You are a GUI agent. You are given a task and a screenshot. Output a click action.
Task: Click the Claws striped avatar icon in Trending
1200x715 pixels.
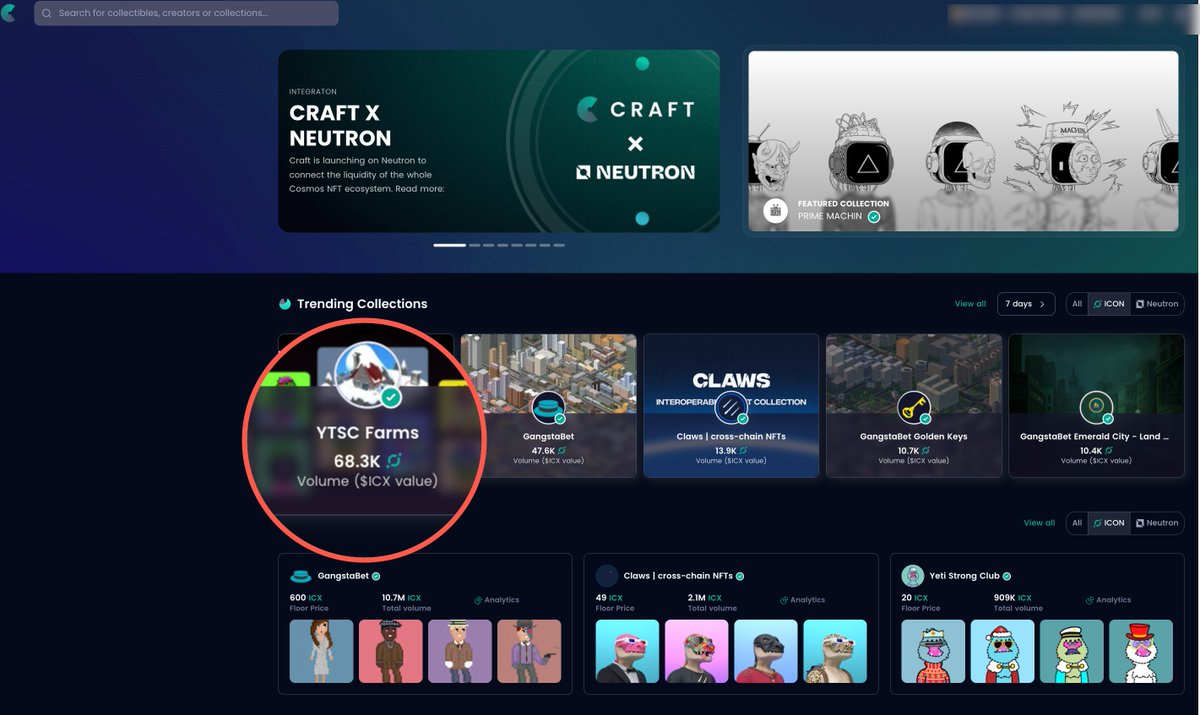point(731,407)
